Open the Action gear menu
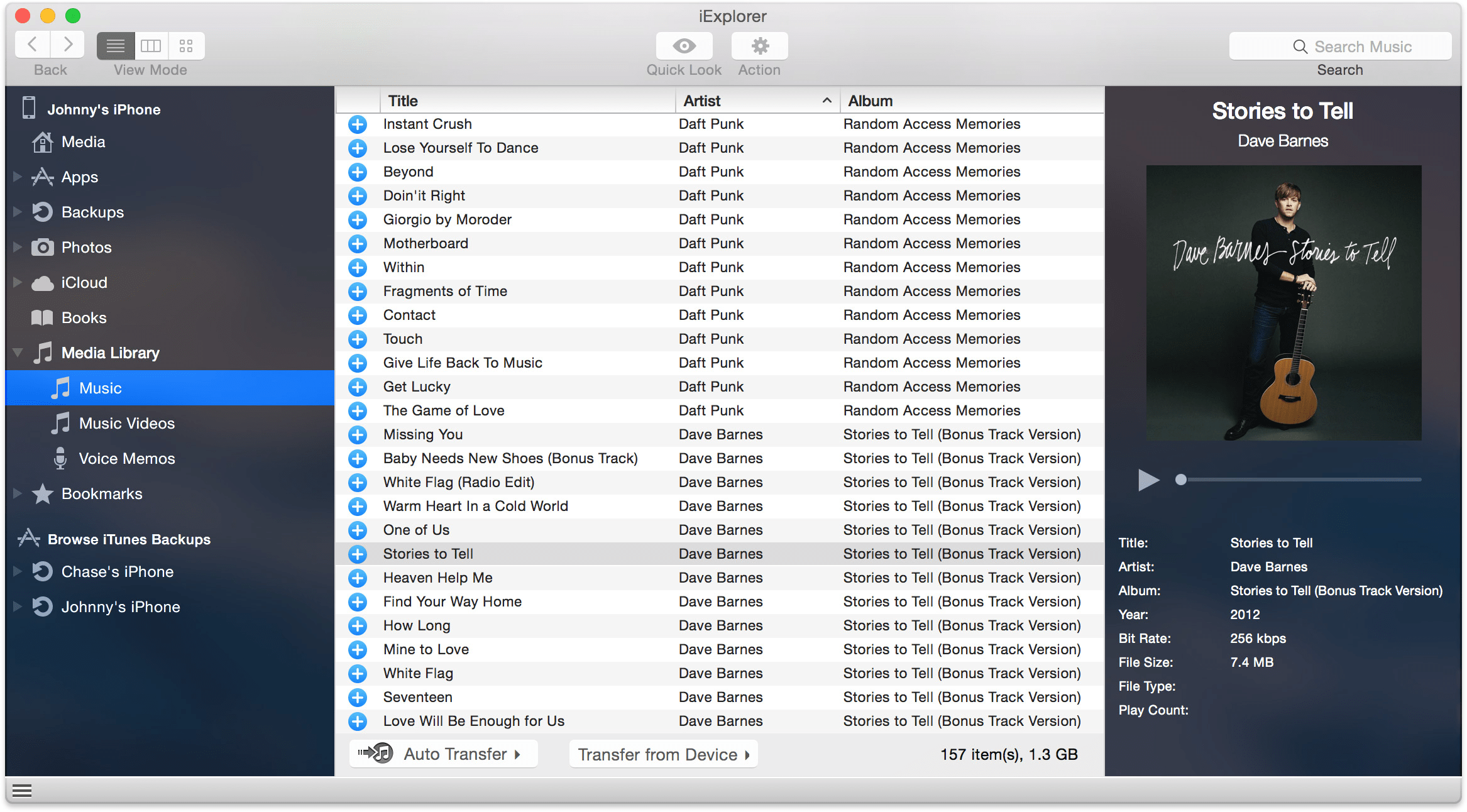This screenshot has height=812, width=1467. (x=759, y=45)
